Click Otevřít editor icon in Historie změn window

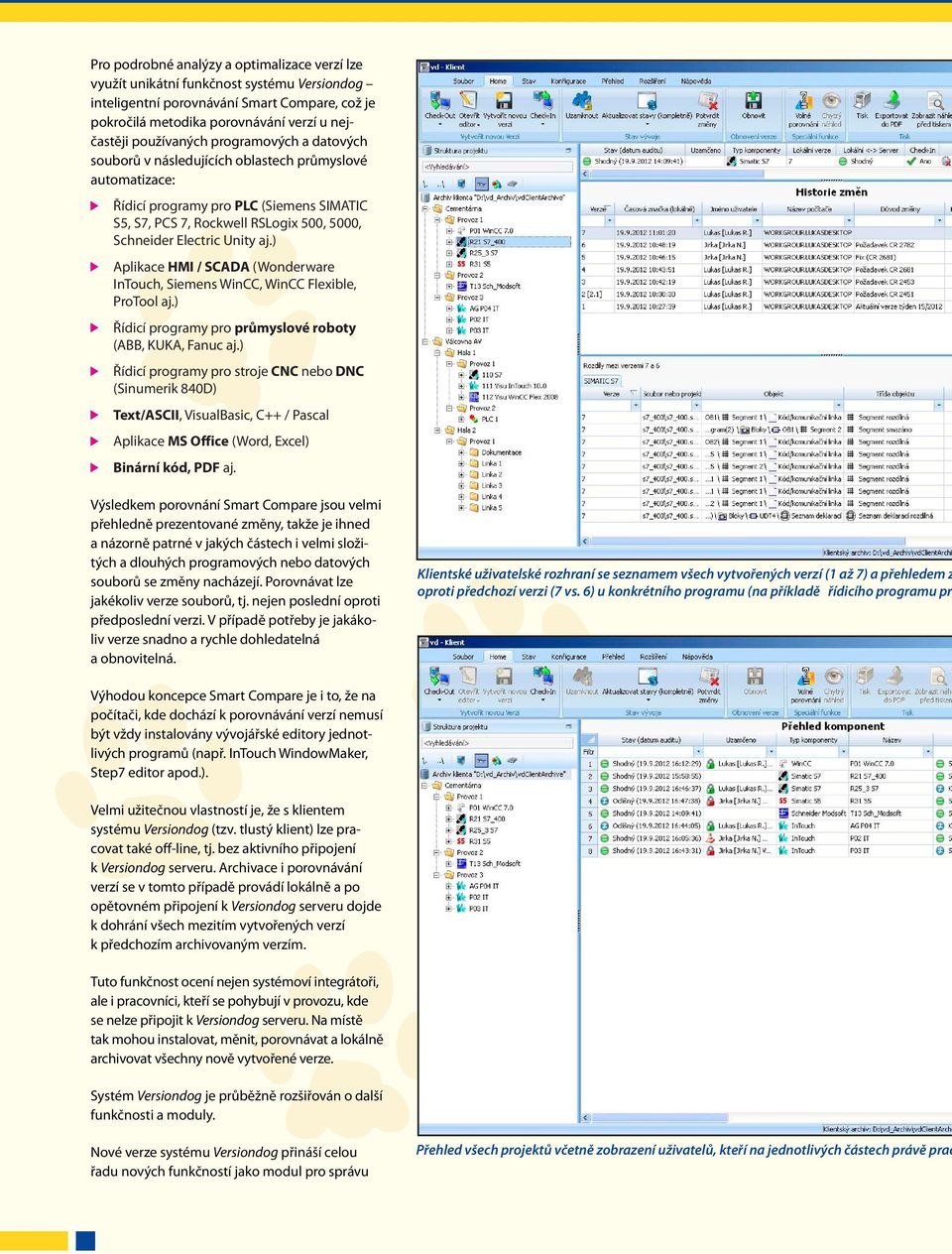point(468,100)
